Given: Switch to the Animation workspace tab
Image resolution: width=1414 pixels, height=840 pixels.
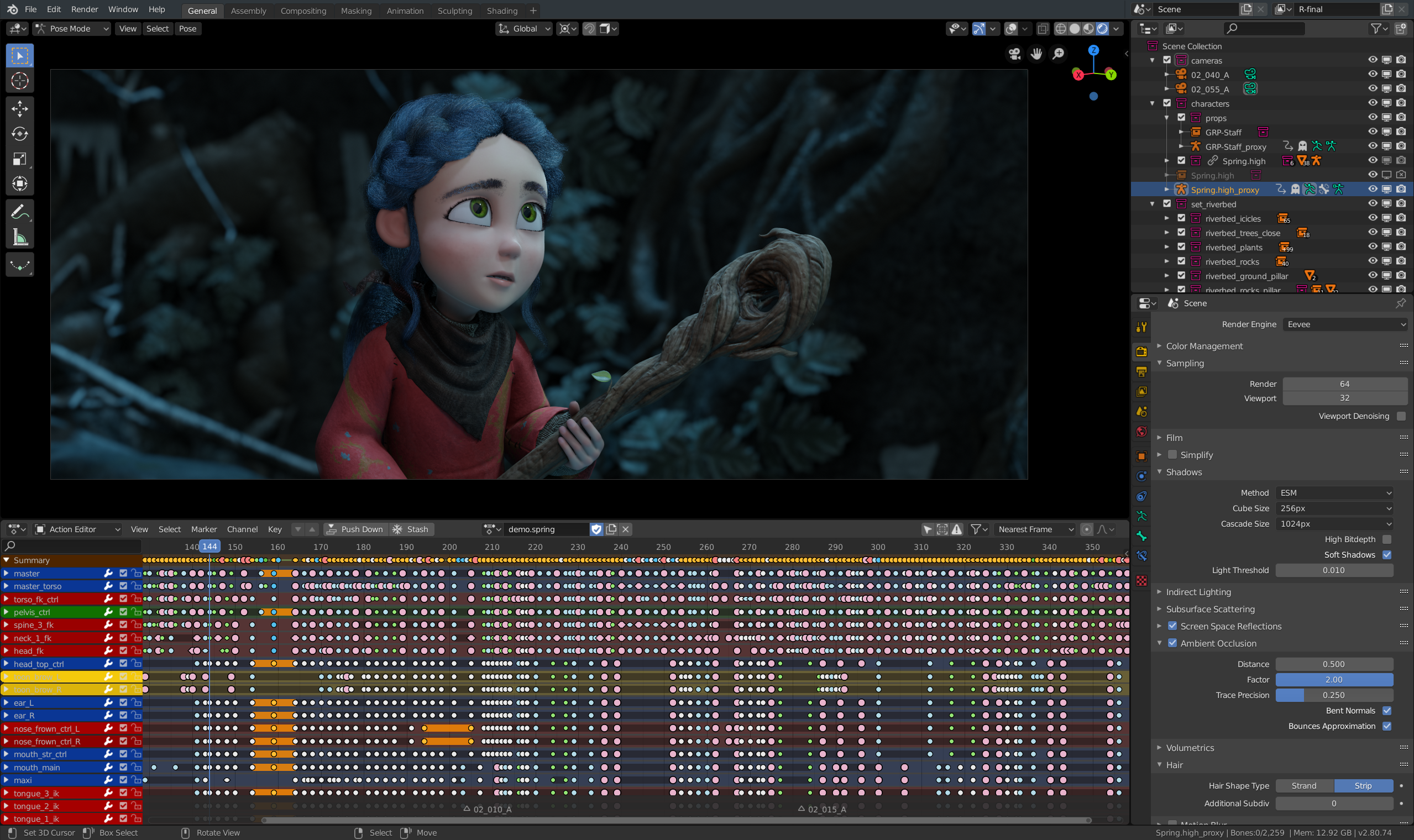Looking at the screenshot, I should click(405, 11).
